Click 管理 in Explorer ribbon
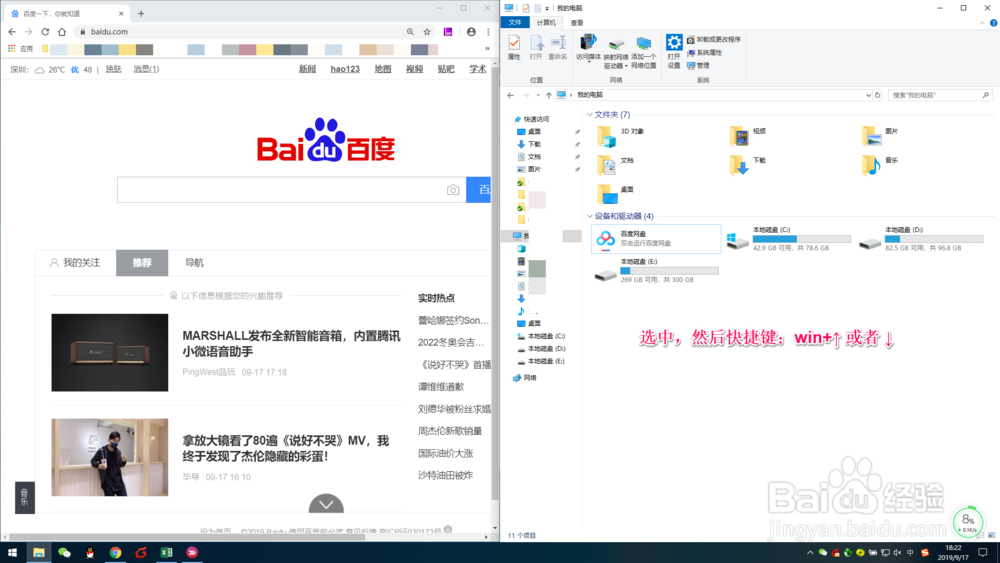The height and width of the screenshot is (563, 1000). [x=698, y=65]
